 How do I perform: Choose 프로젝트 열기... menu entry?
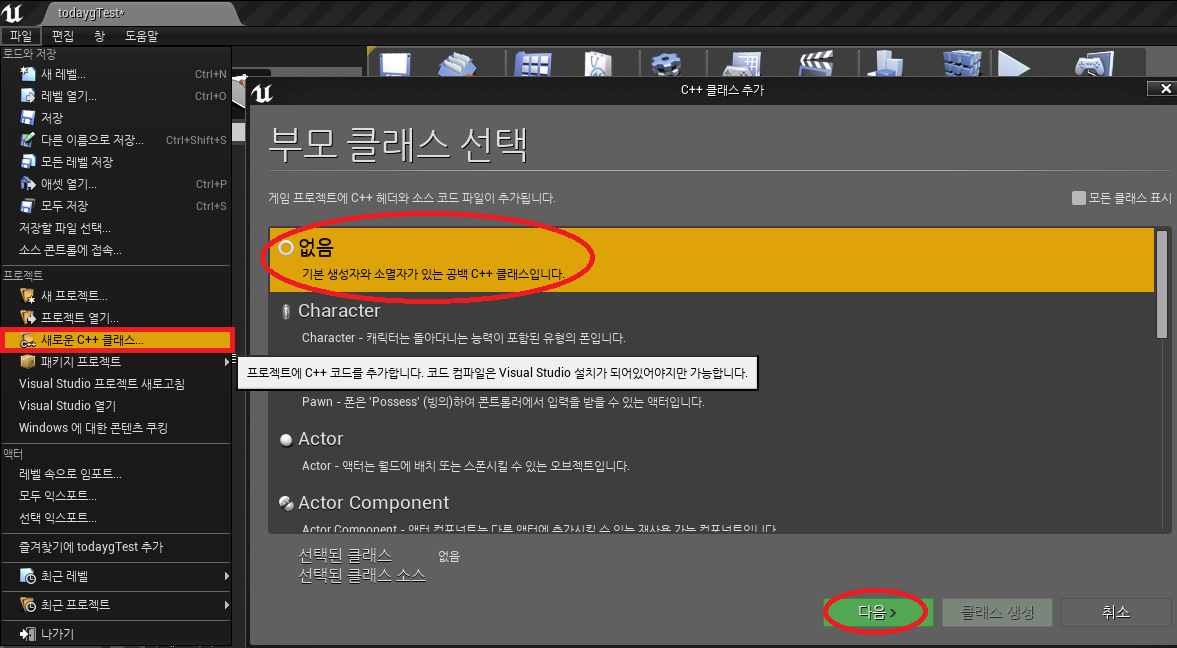click(116, 318)
